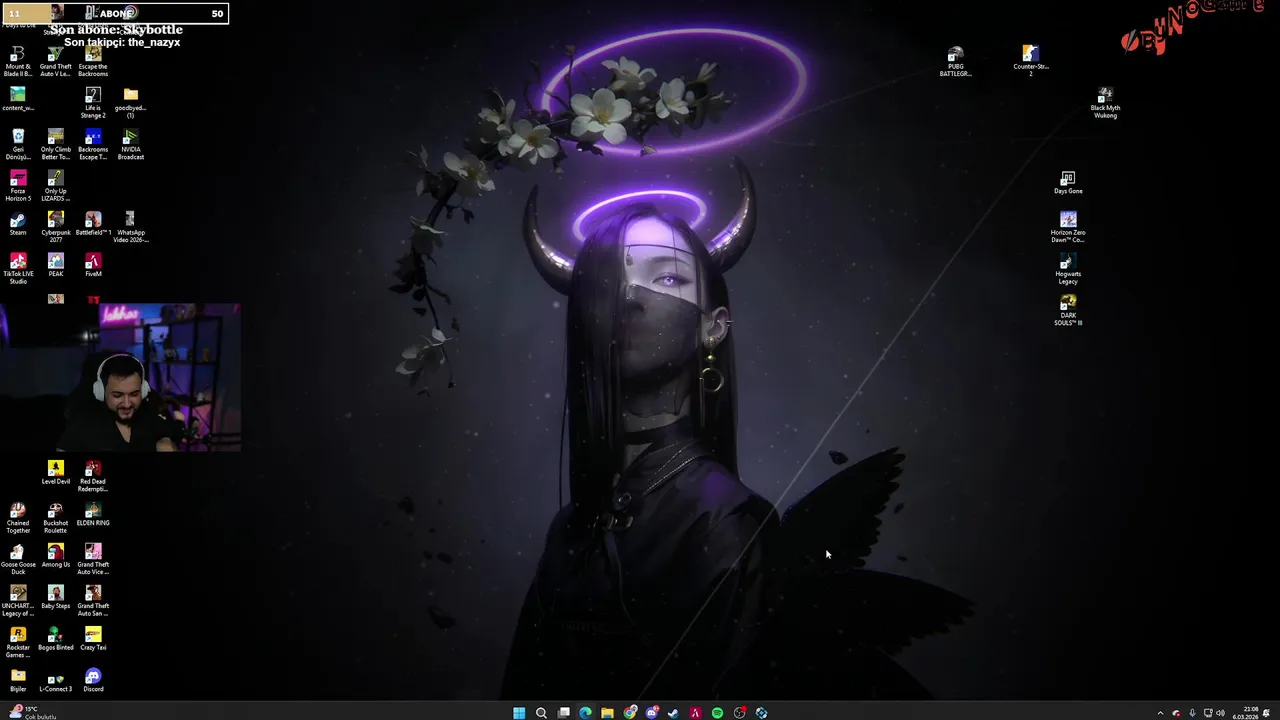Launch Only Up LIZARDS shortcut
Screen dimensions: 1280x720
click(56, 186)
